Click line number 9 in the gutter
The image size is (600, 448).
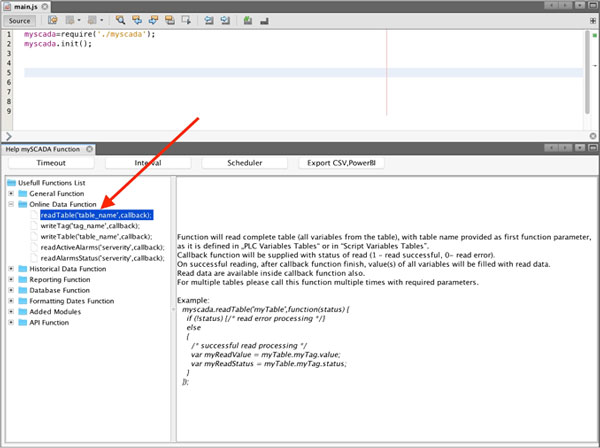[9, 111]
